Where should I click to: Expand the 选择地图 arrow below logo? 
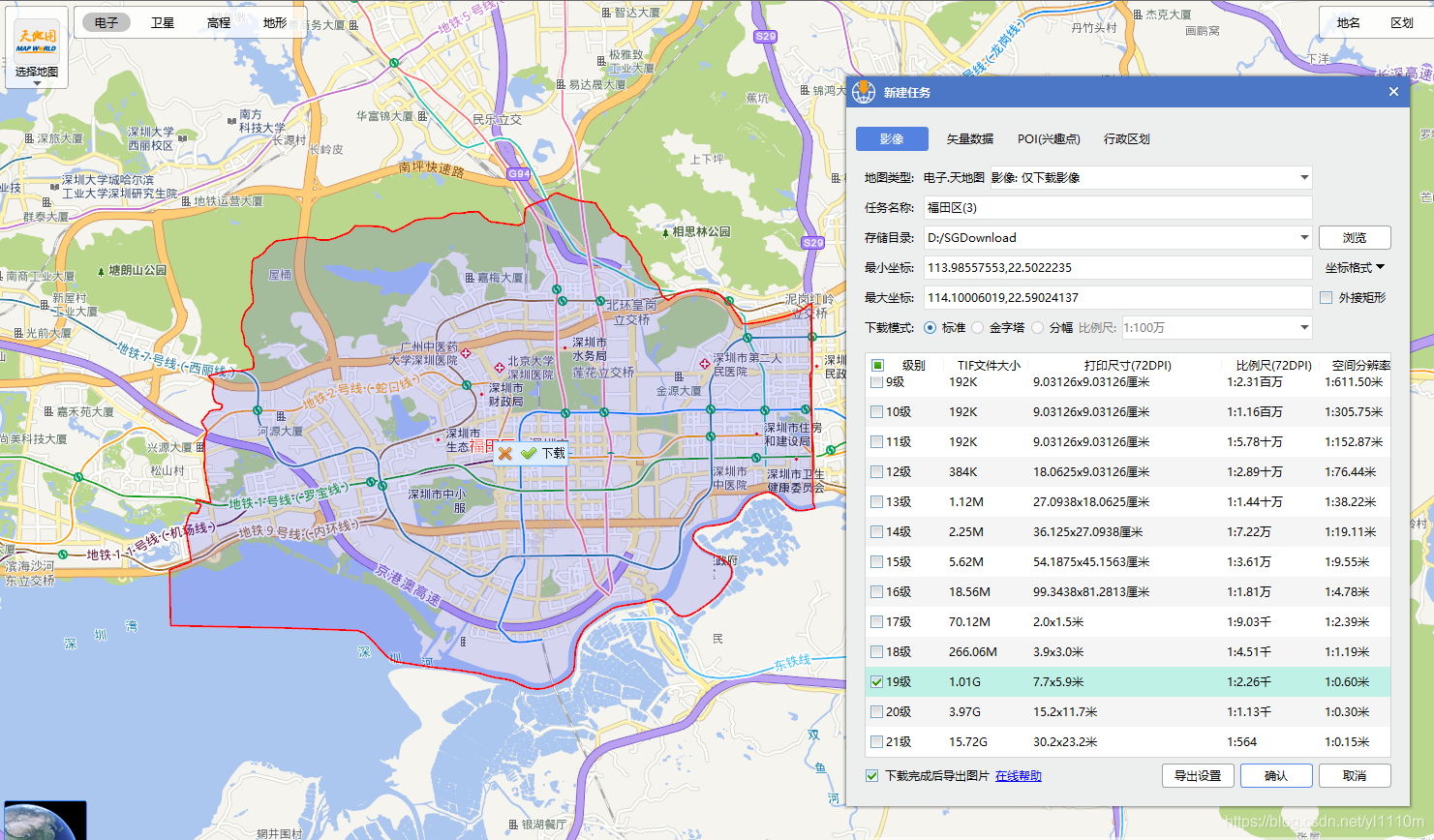(x=37, y=83)
